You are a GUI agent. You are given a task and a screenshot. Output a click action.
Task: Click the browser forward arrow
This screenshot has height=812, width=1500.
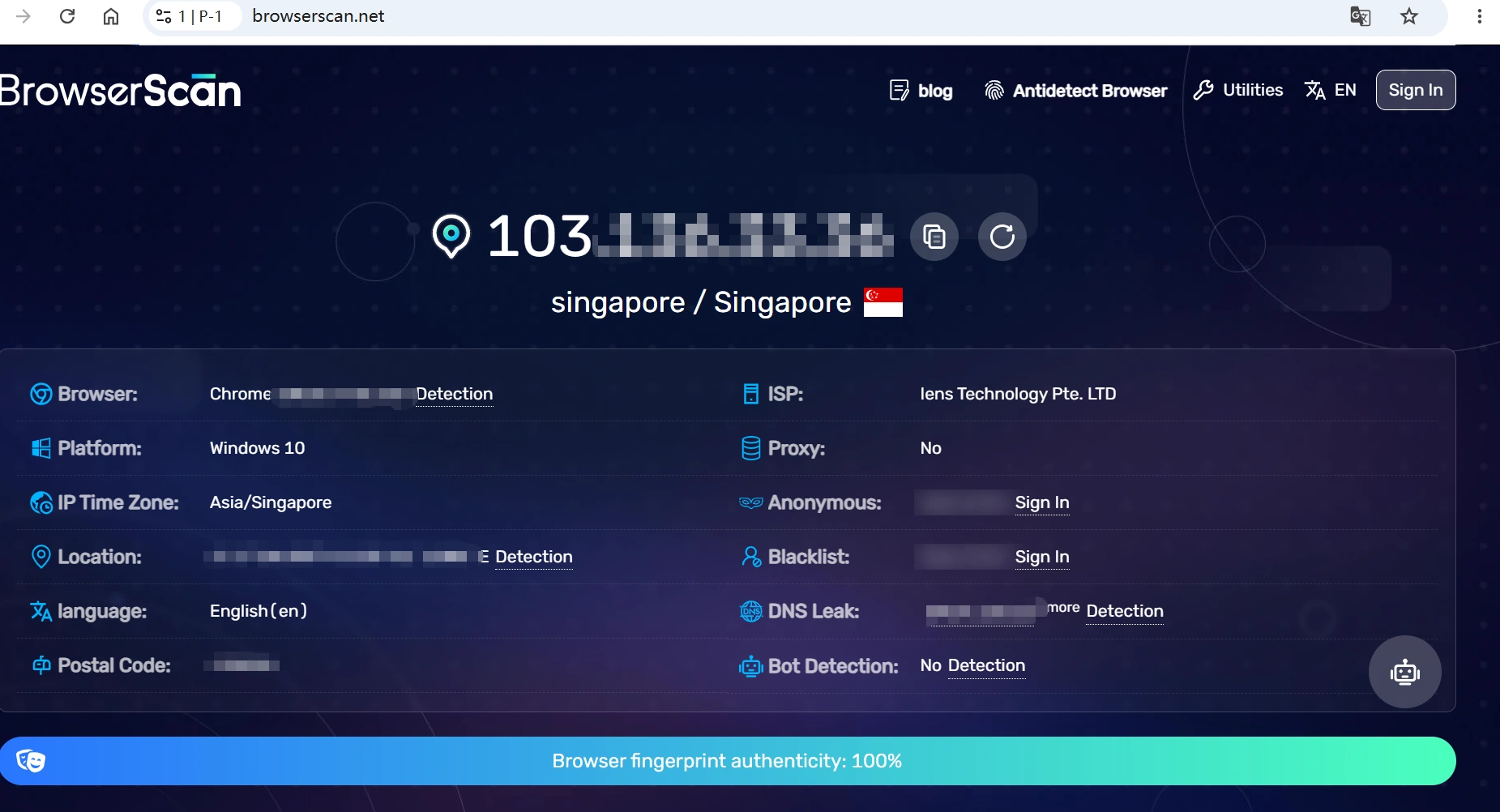point(24,16)
